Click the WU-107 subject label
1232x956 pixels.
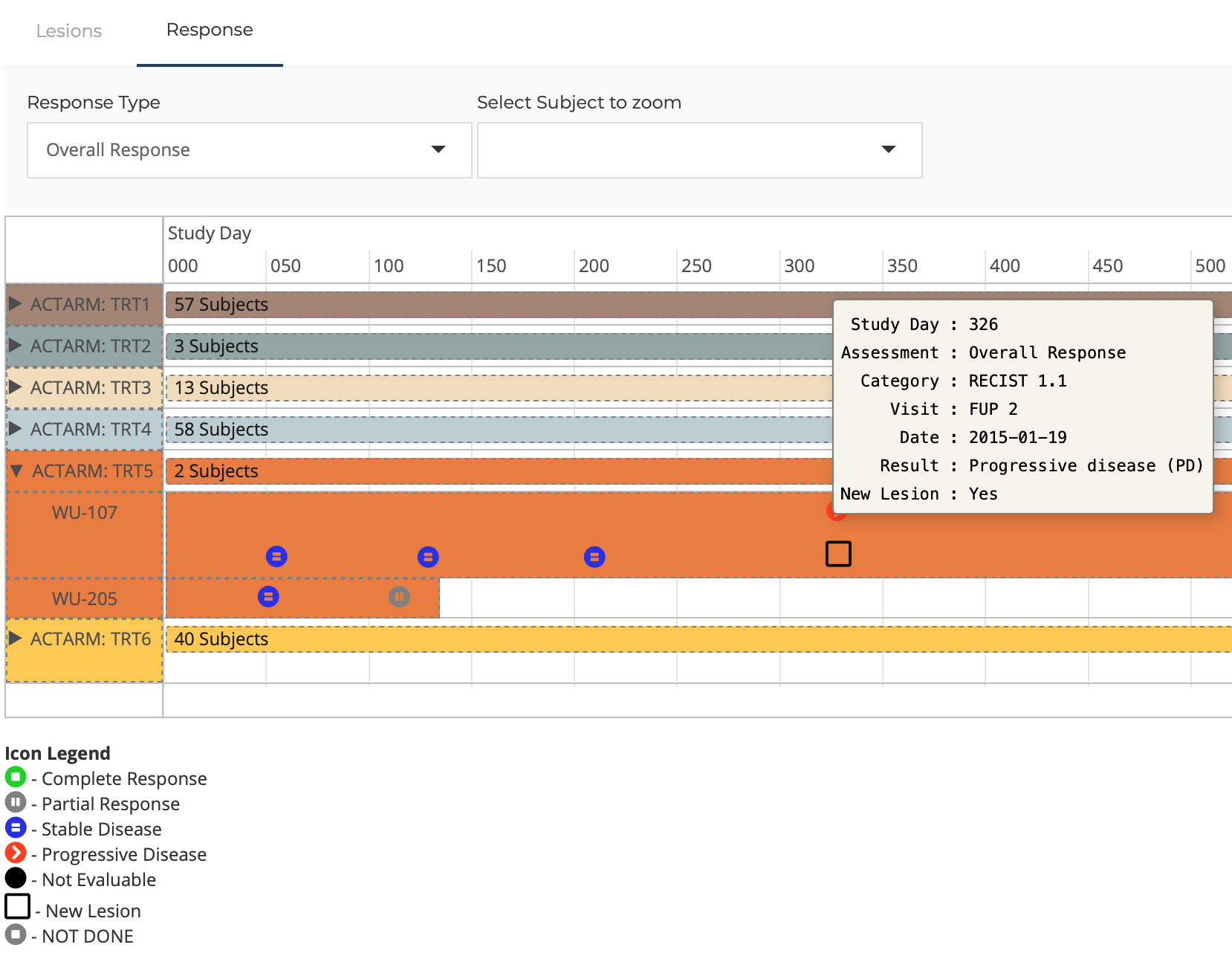(x=85, y=512)
